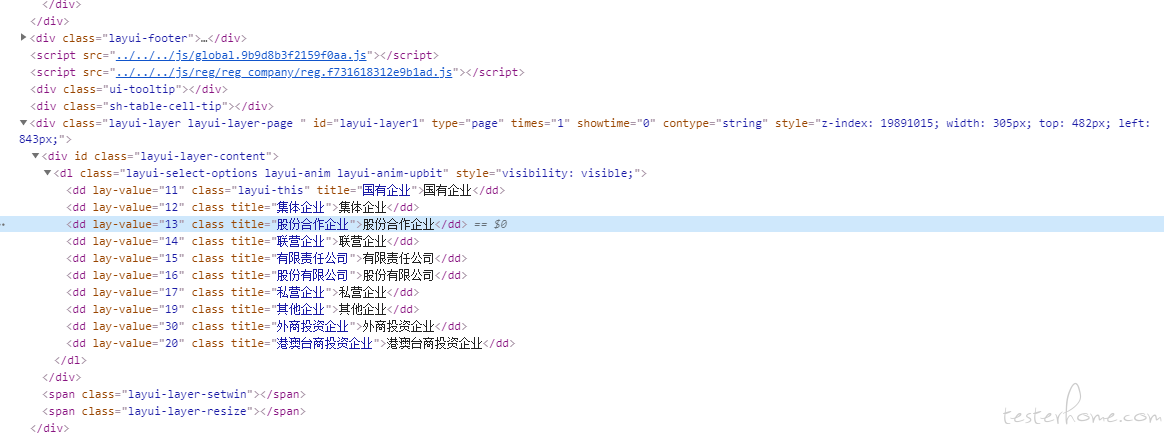Click the ellipsis beside the selected row
Screen dimensions: 1164x440
pyautogui.click(x=3, y=224)
